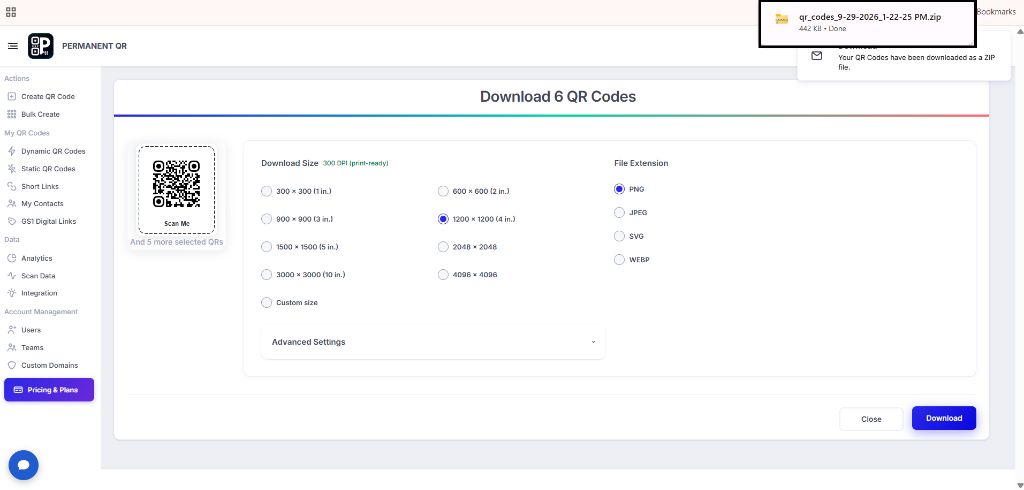Open Scan Data in sidebar
This screenshot has height=490, width=1024.
coord(38,276)
